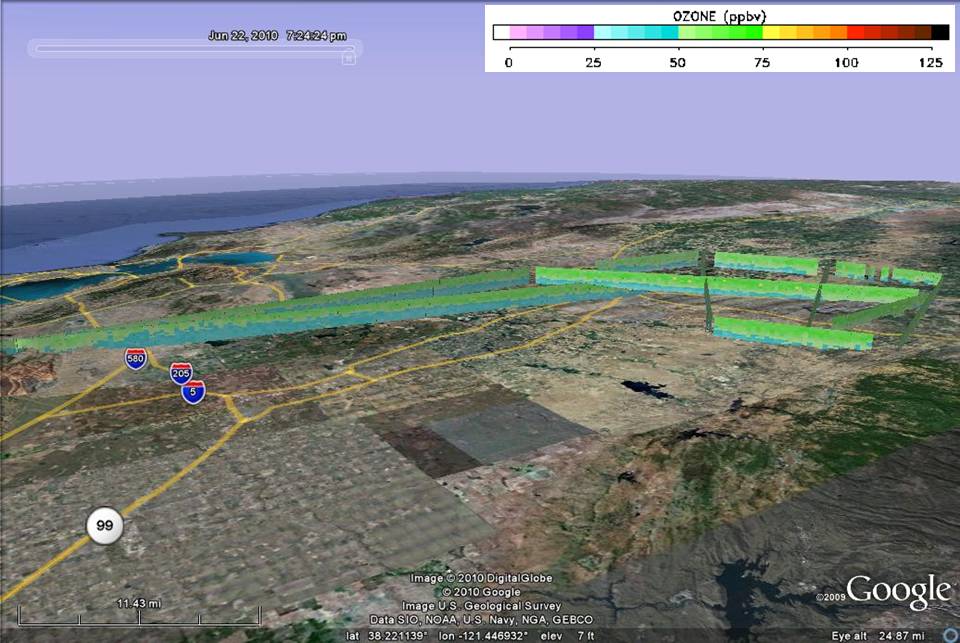
Task: Click the lat 38.221139° status readout
Action: [386, 636]
